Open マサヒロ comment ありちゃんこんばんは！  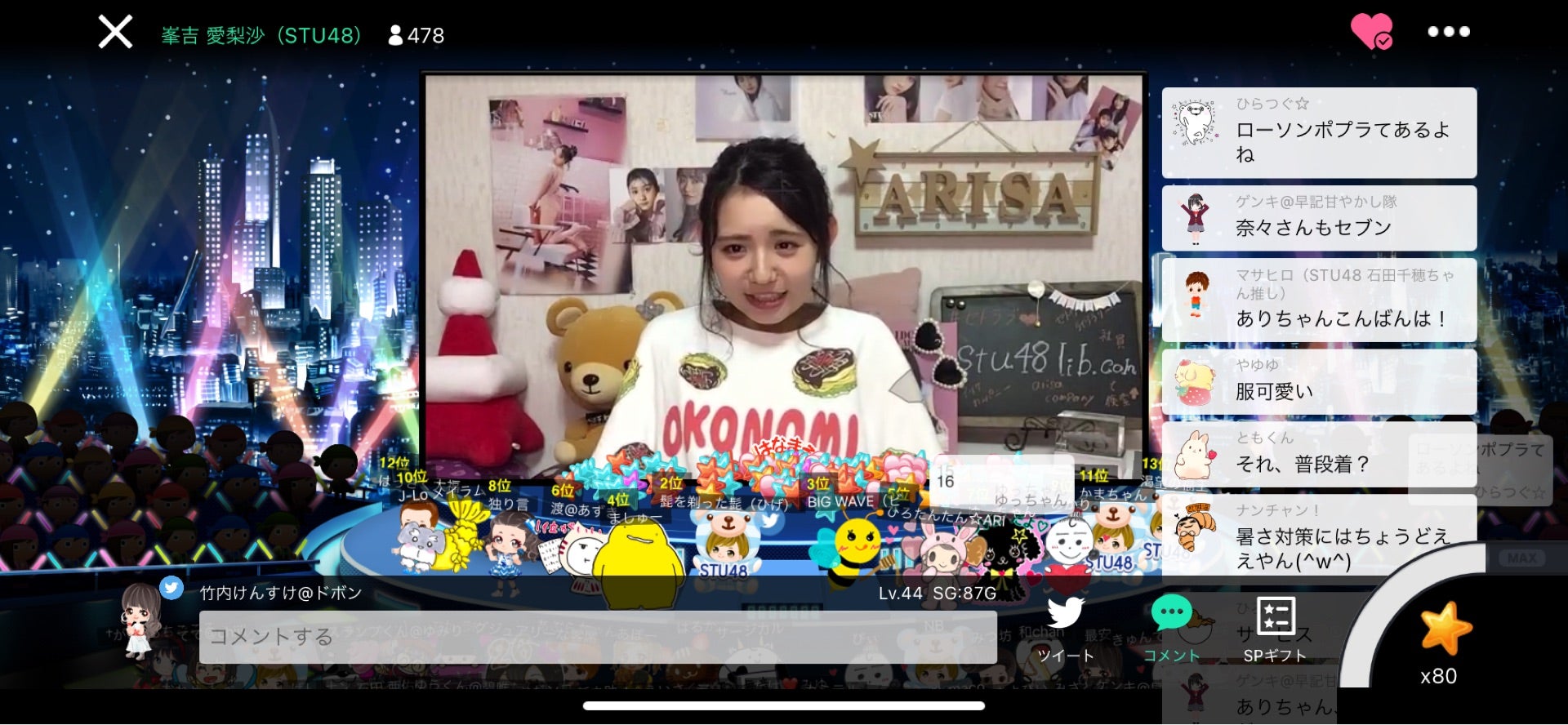coord(1319,300)
